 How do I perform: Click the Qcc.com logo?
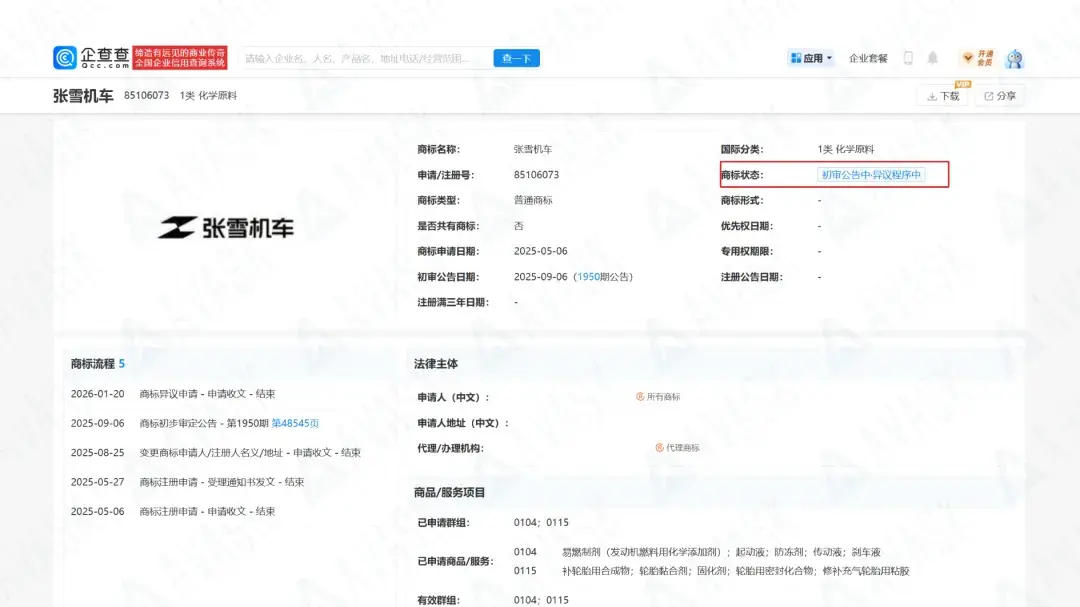point(91,58)
